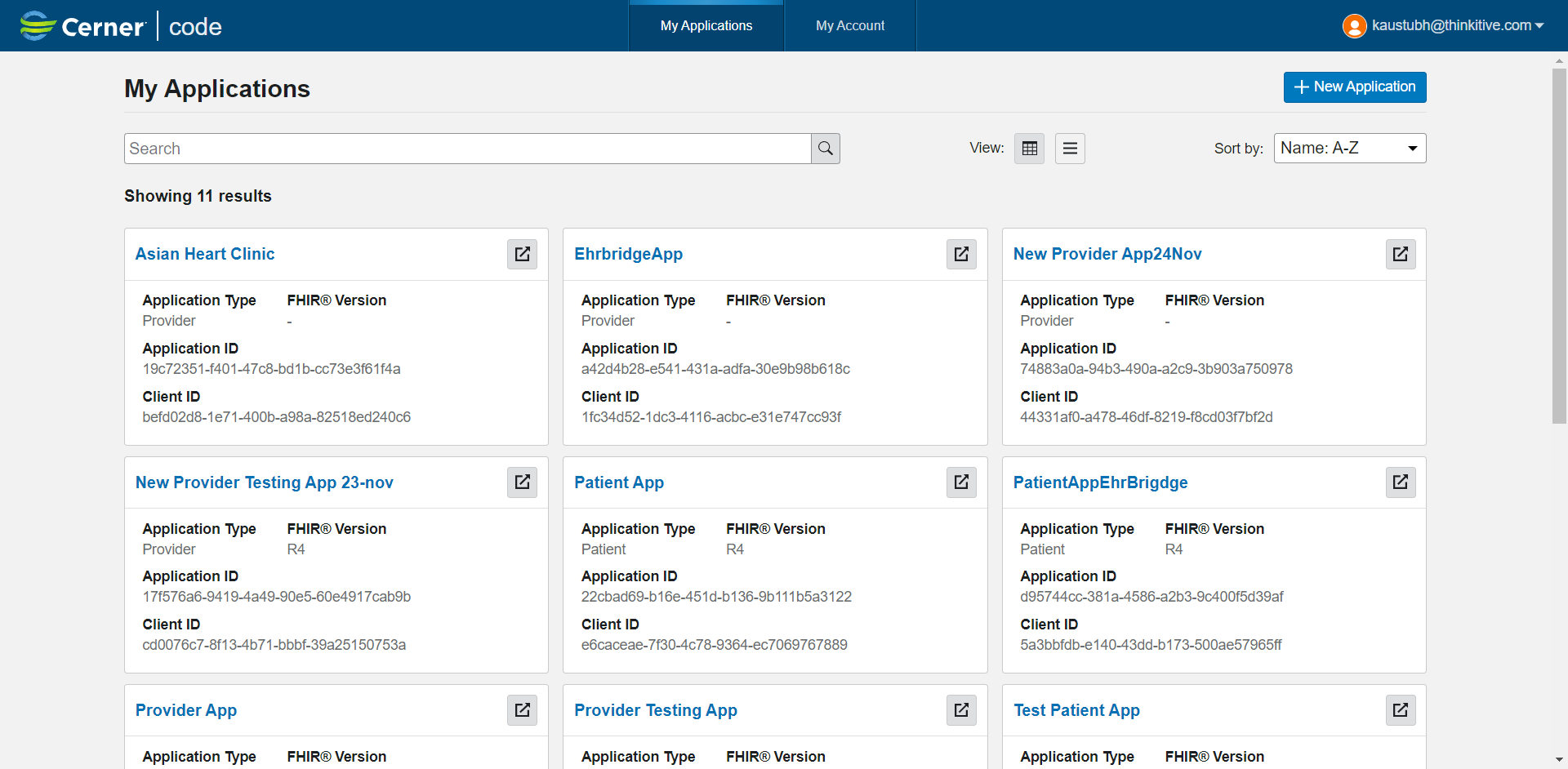Viewport: 1568px width, 769px height.
Task: Open New Provider Testing App 23-nov
Action: (265, 482)
